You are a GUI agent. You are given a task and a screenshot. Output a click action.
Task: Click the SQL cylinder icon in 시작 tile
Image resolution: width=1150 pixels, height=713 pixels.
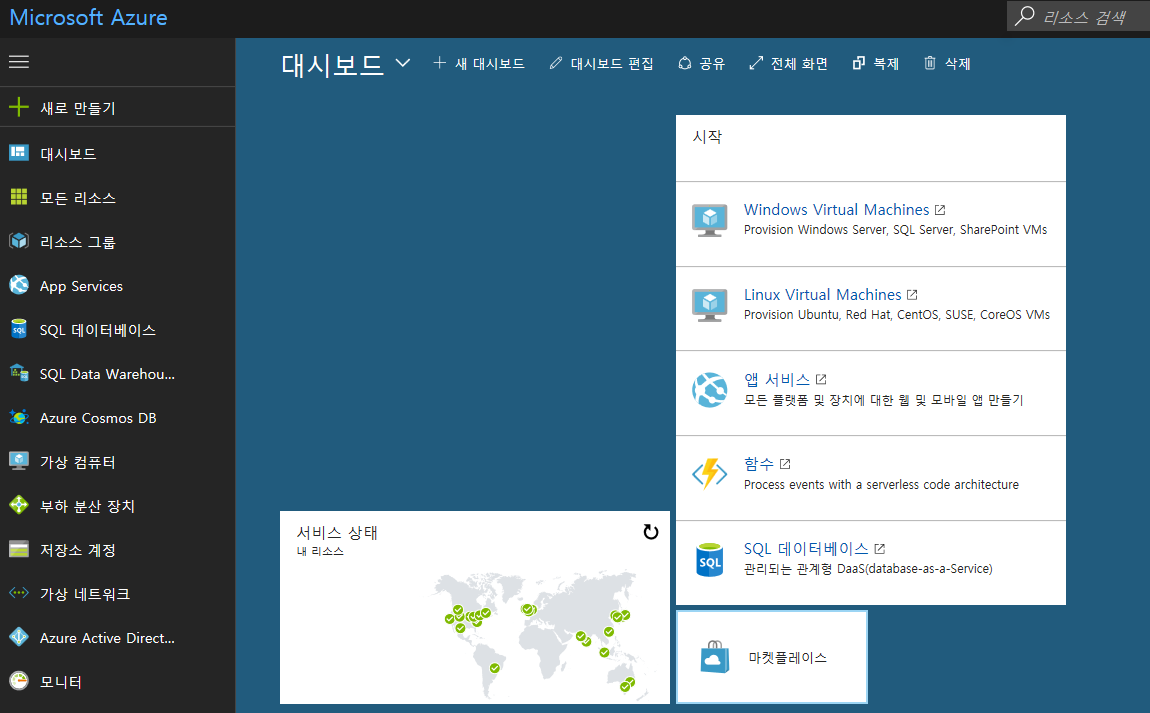[x=709, y=560]
